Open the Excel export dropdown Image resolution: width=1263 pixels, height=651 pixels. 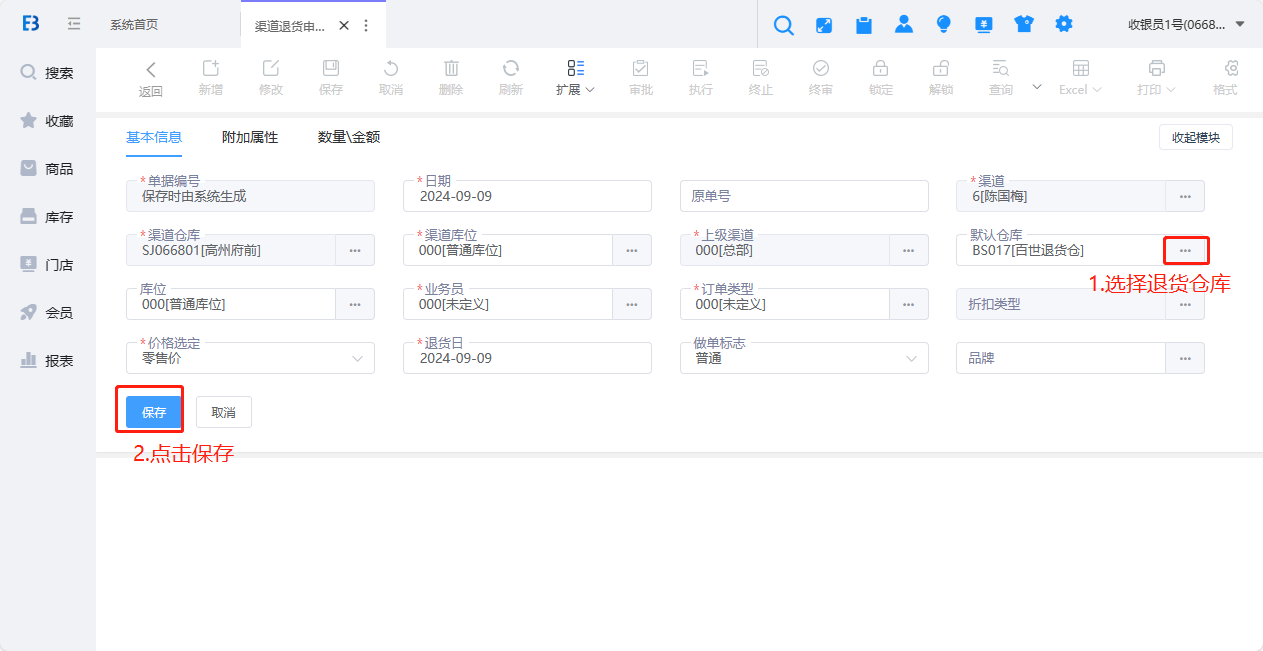(1080, 78)
